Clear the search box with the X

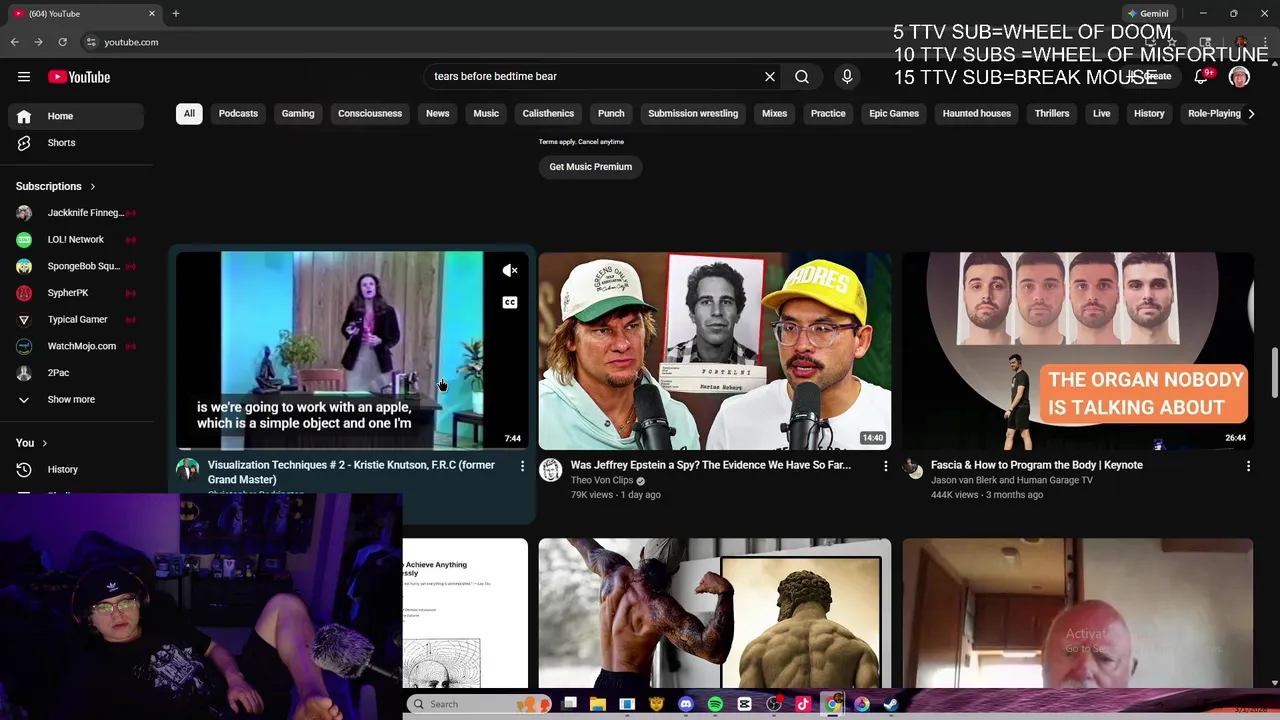tap(770, 76)
